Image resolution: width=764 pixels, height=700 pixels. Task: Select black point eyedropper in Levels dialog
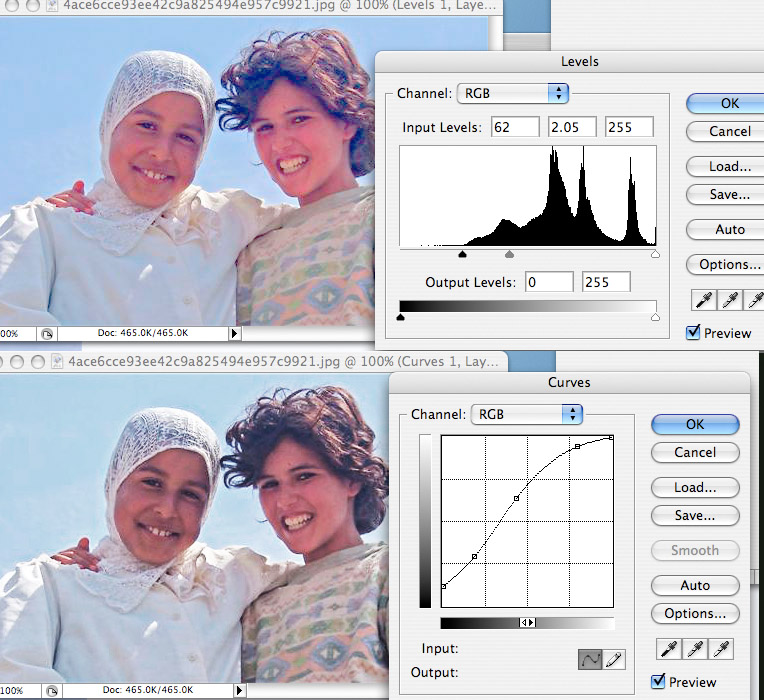pos(705,300)
